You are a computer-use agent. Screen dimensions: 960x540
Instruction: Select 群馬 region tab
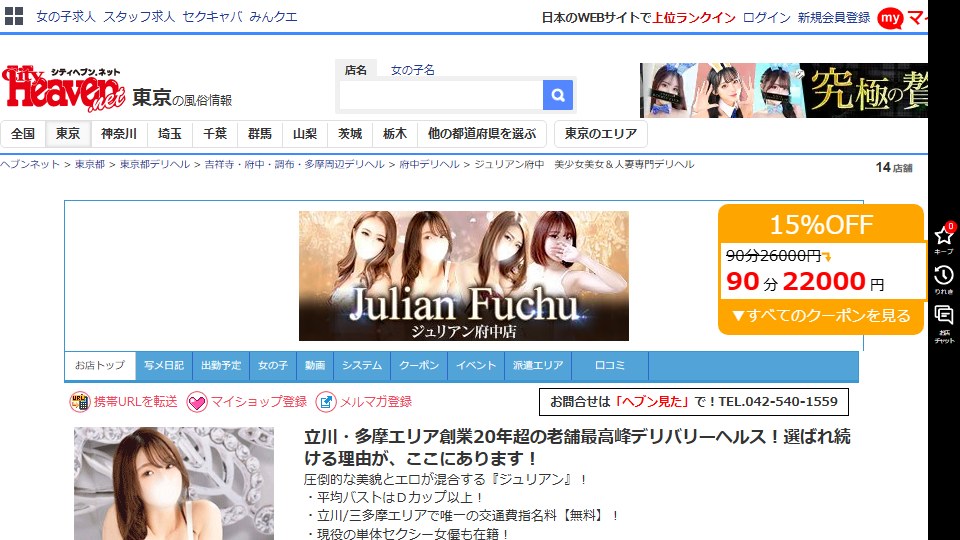click(260, 133)
